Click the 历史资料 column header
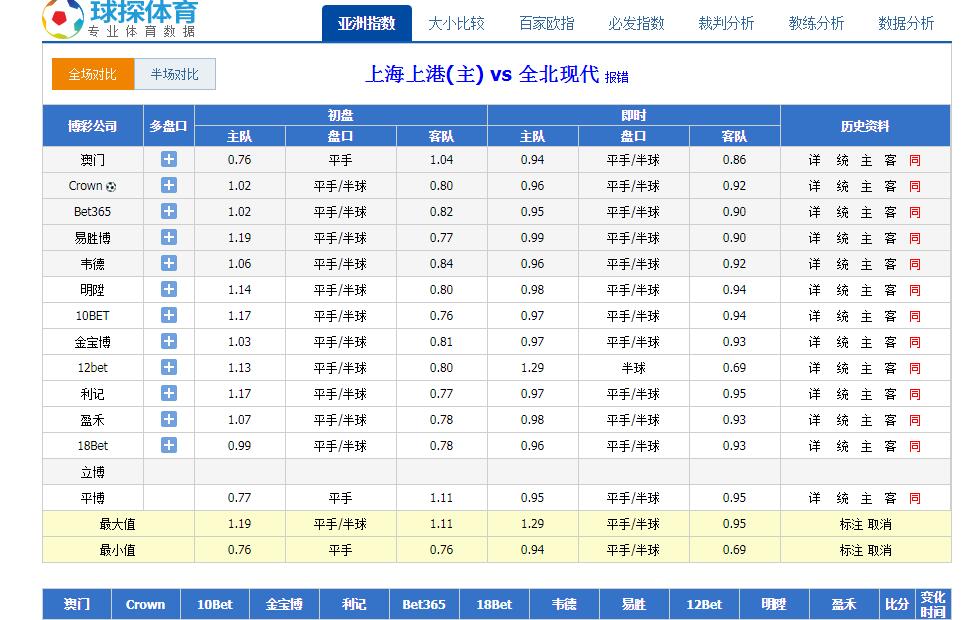Image resolution: width=969 pixels, height=620 pixels. pyautogui.click(x=865, y=126)
